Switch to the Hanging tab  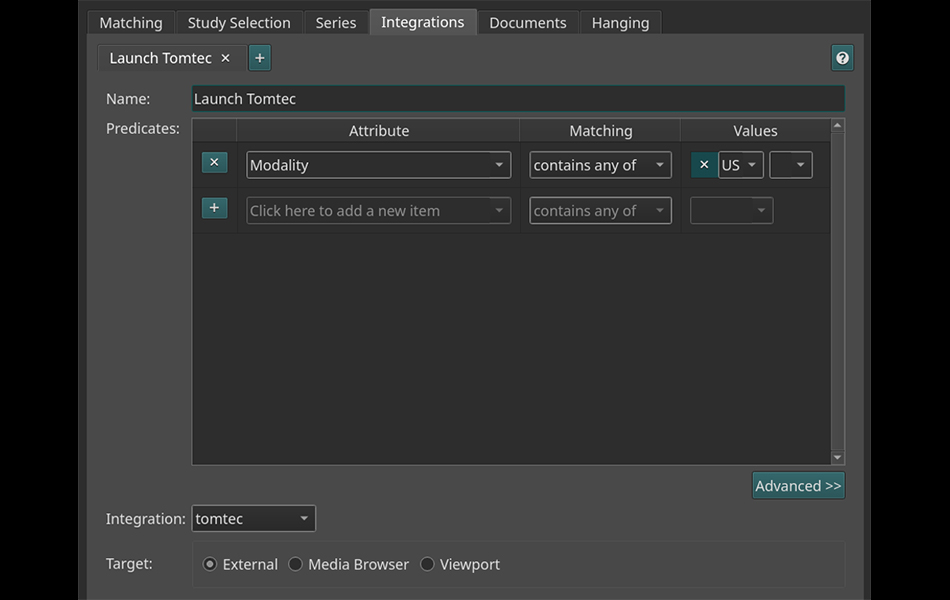click(x=620, y=22)
